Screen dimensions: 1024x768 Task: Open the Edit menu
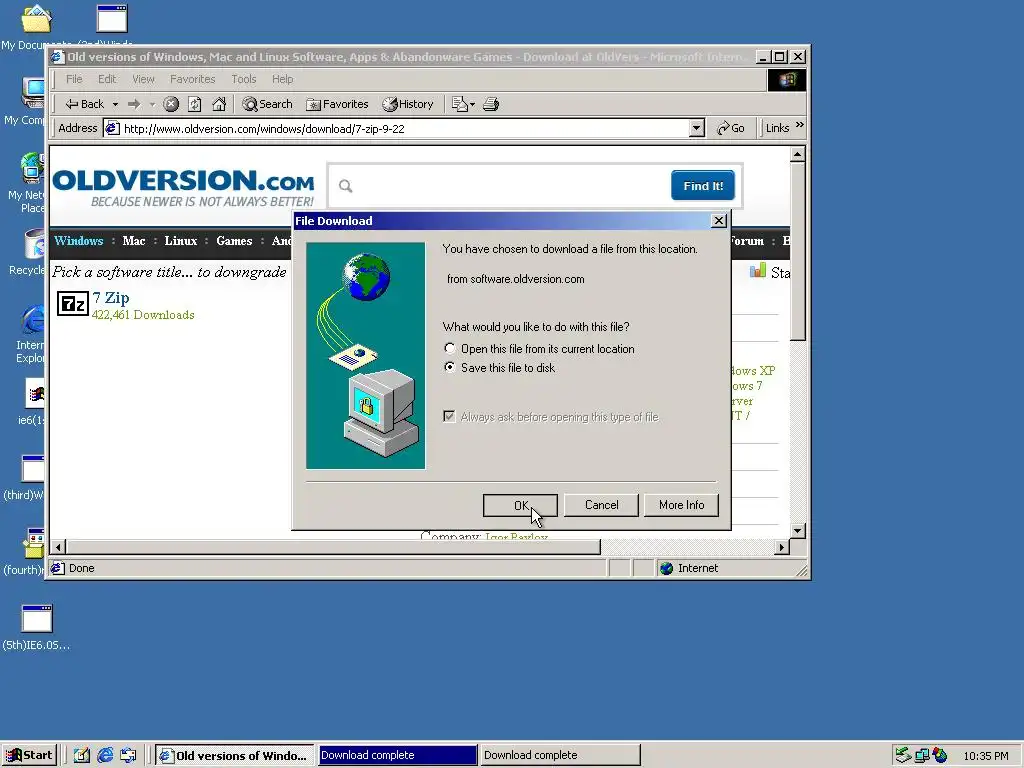tap(107, 79)
